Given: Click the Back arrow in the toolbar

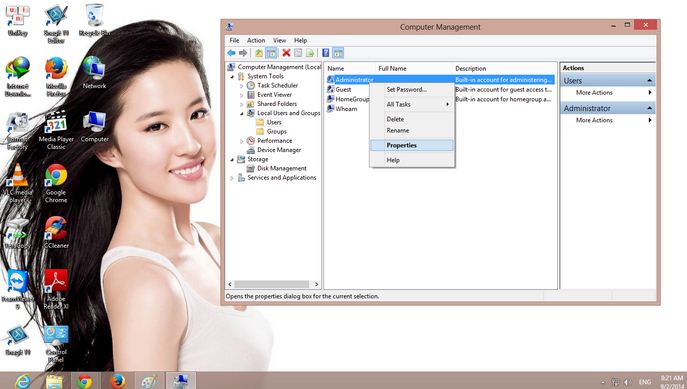Looking at the screenshot, I should pyautogui.click(x=231, y=53).
